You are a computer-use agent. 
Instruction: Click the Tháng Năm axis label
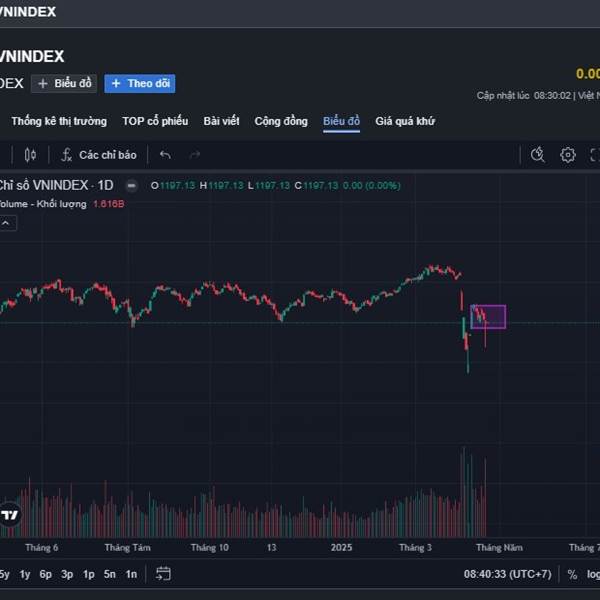[499, 548]
